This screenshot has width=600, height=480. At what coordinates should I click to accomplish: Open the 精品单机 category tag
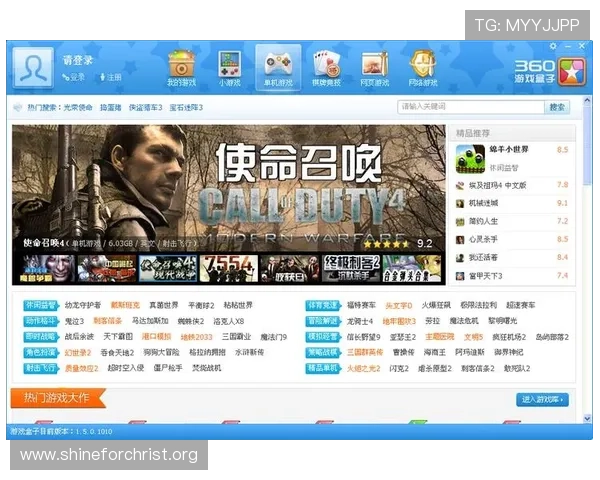tap(323, 368)
